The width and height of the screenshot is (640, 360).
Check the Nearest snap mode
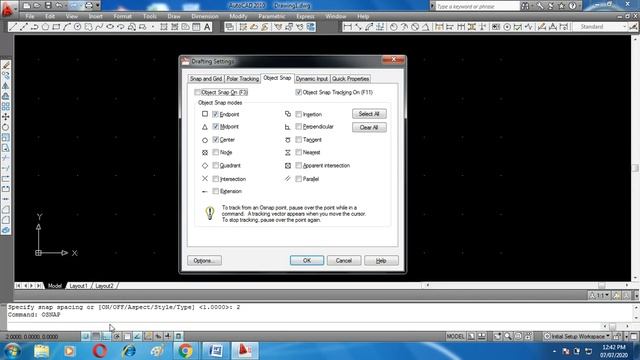[298, 152]
